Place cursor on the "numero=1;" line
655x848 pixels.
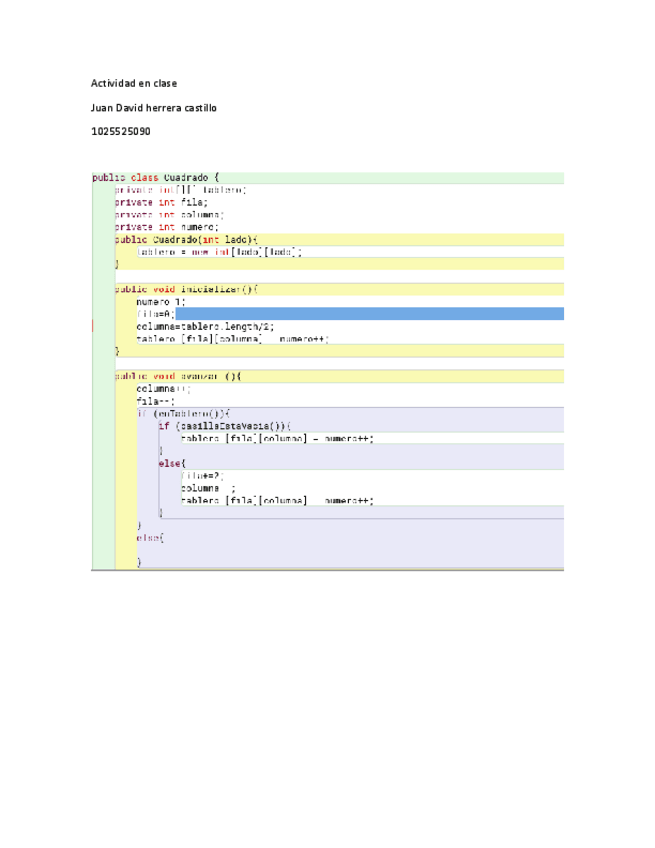point(161,301)
